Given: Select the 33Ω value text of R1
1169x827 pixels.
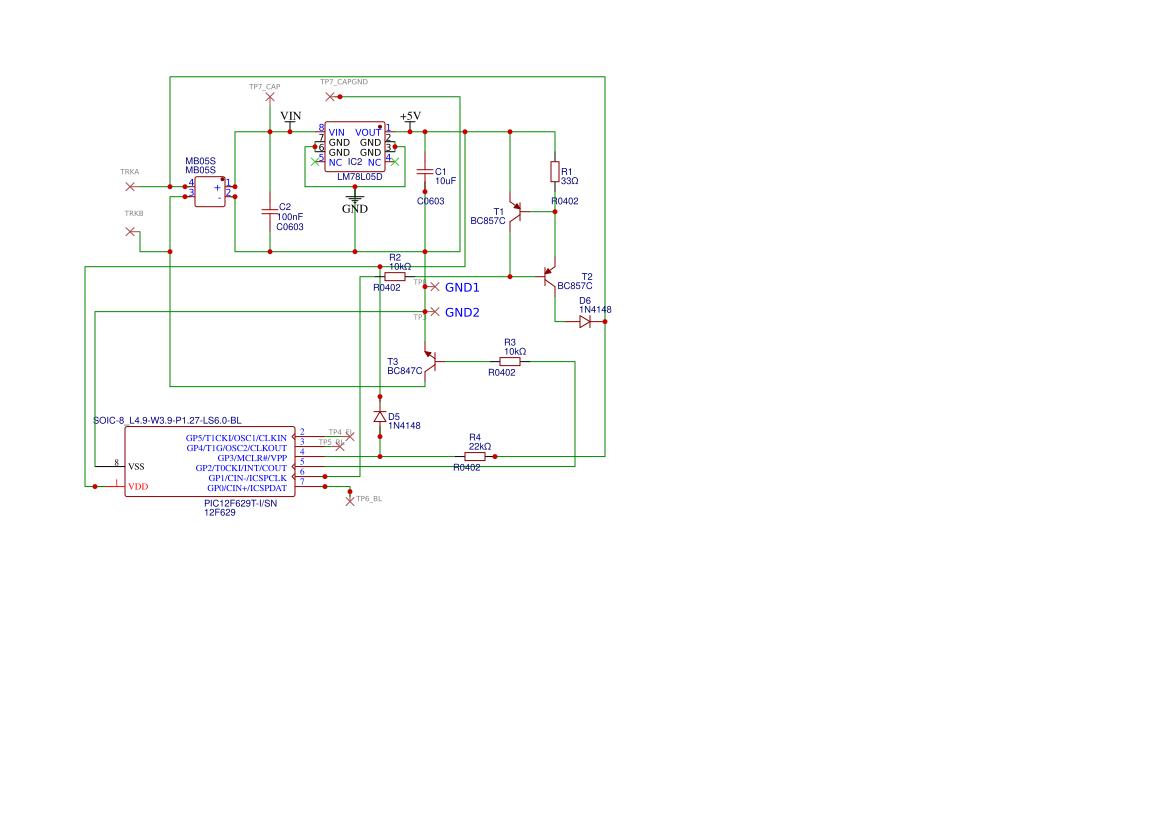Looking at the screenshot, I should coord(570,181).
